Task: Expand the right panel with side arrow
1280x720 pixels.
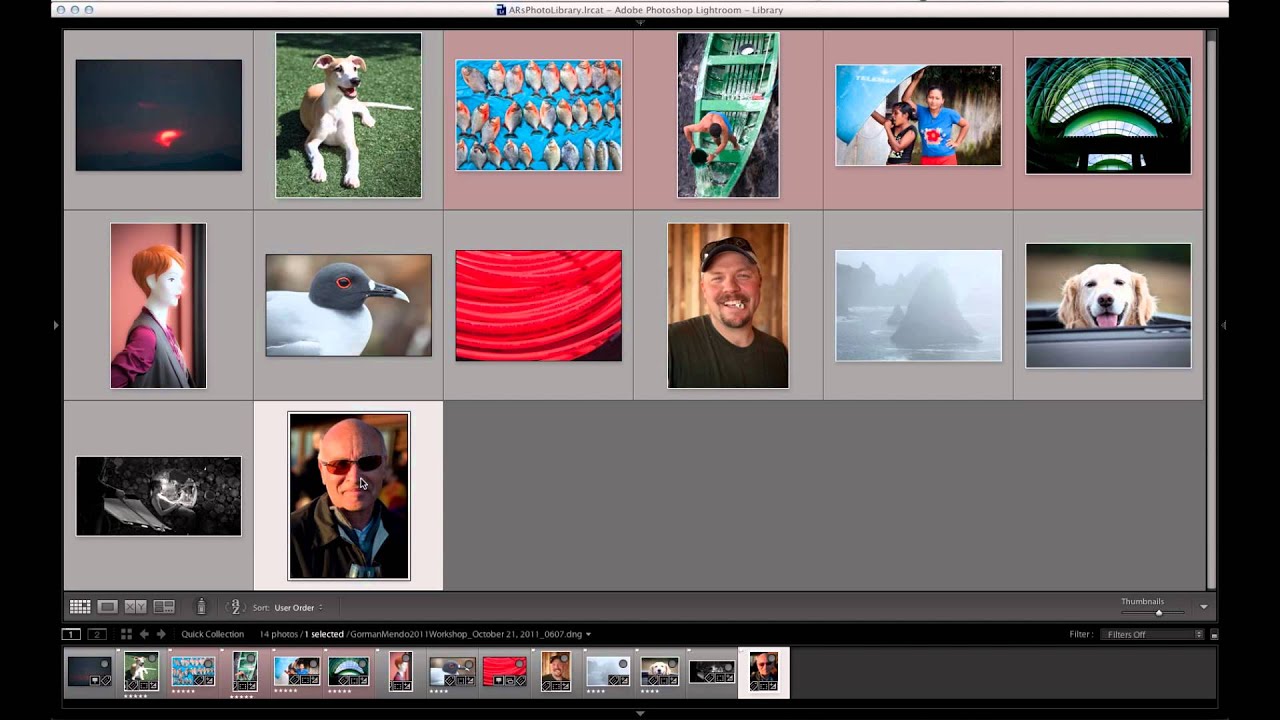Action: coord(1224,325)
